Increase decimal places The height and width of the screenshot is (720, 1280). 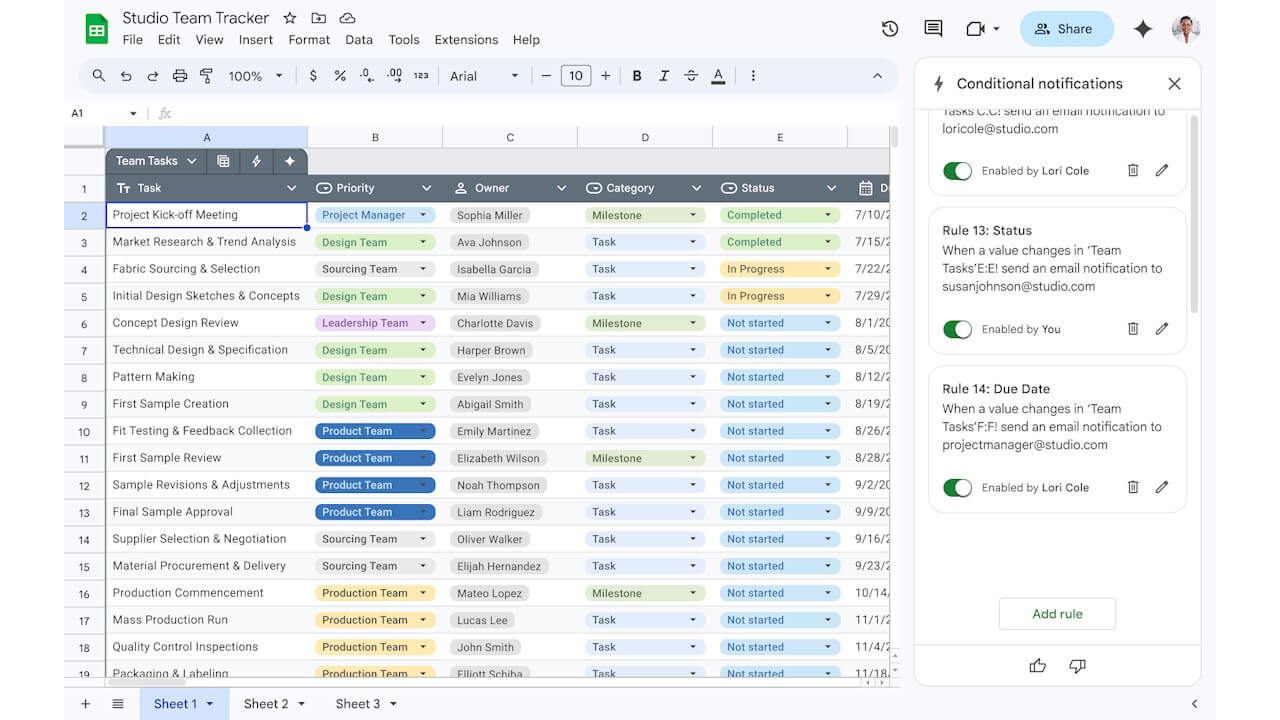pyautogui.click(x=394, y=76)
